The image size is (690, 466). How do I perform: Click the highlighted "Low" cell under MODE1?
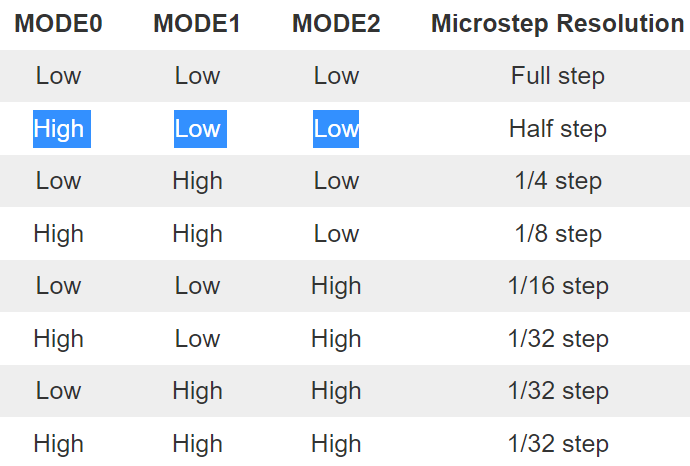[x=198, y=129]
